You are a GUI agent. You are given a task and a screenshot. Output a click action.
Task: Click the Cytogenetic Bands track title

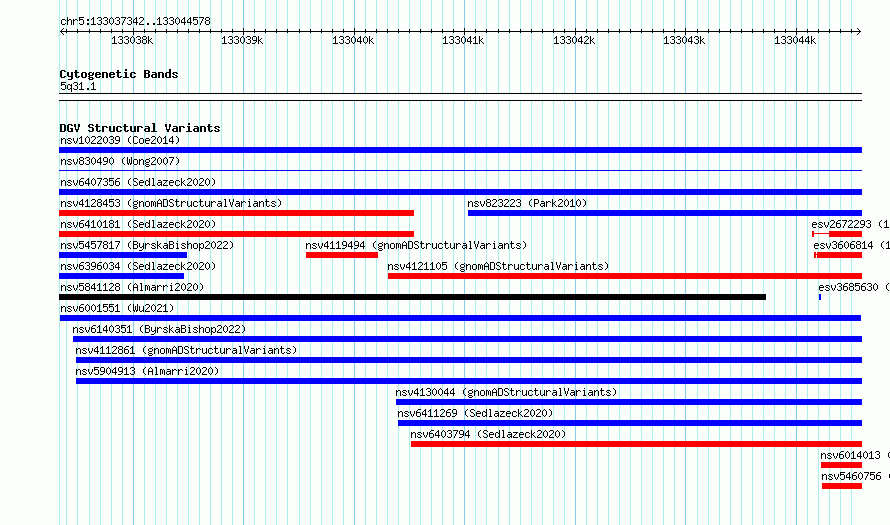(119, 74)
